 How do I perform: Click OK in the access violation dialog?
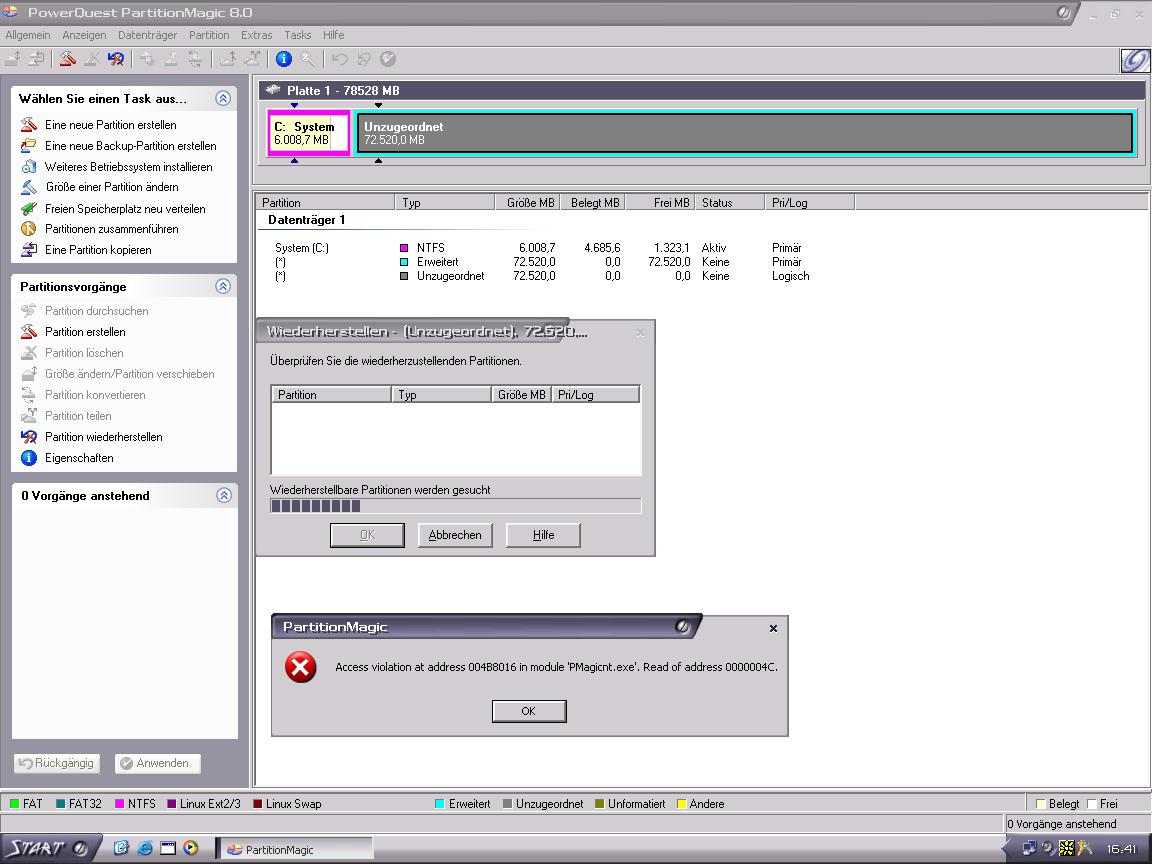[x=529, y=711]
